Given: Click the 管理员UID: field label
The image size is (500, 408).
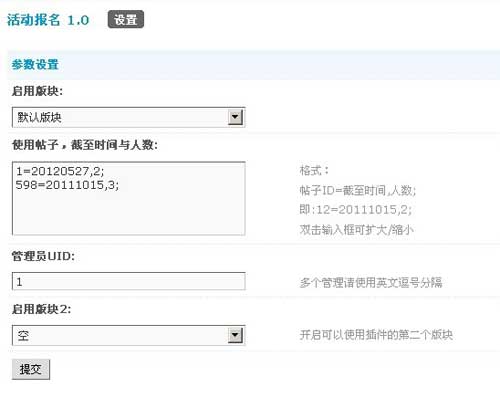Looking at the screenshot, I should pos(43,256).
